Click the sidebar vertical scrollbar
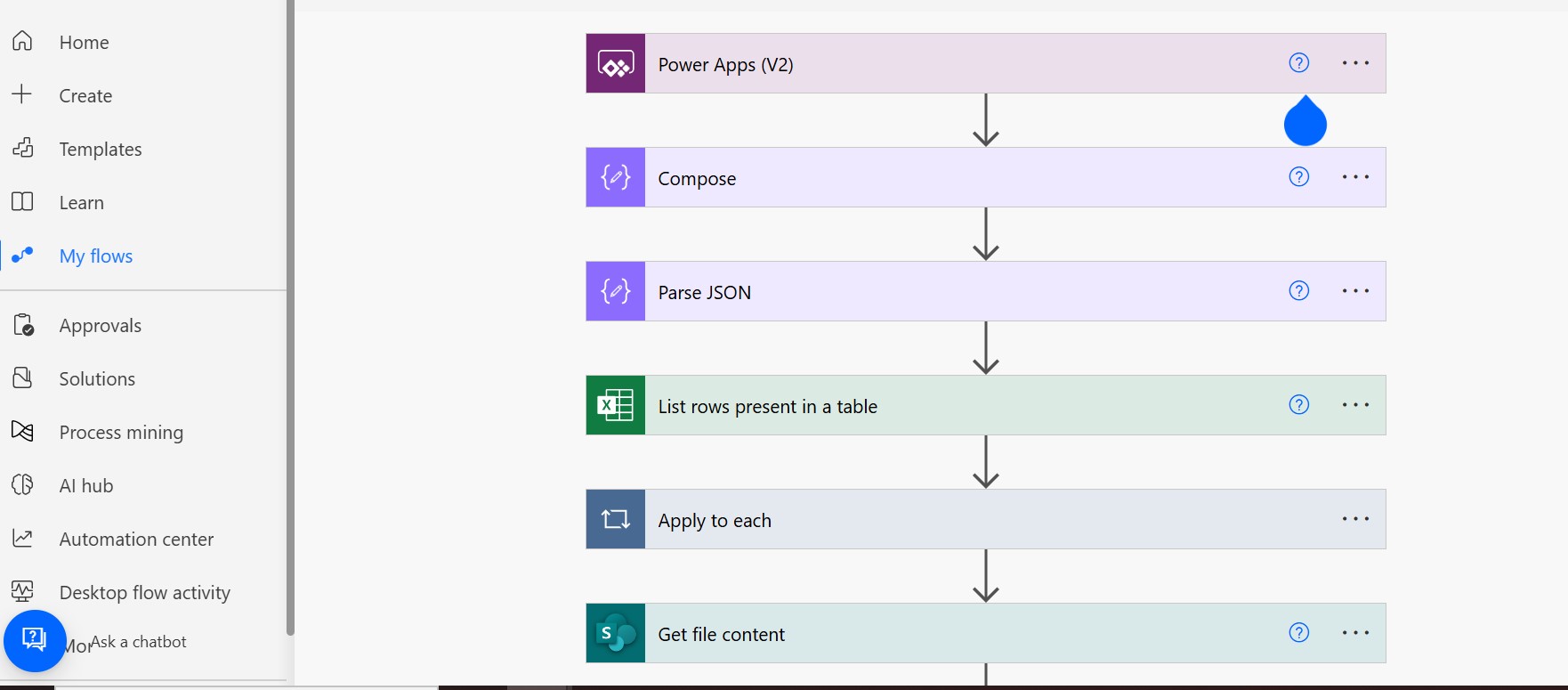Viewport: 1568px width, 690px height. point(290,317)
